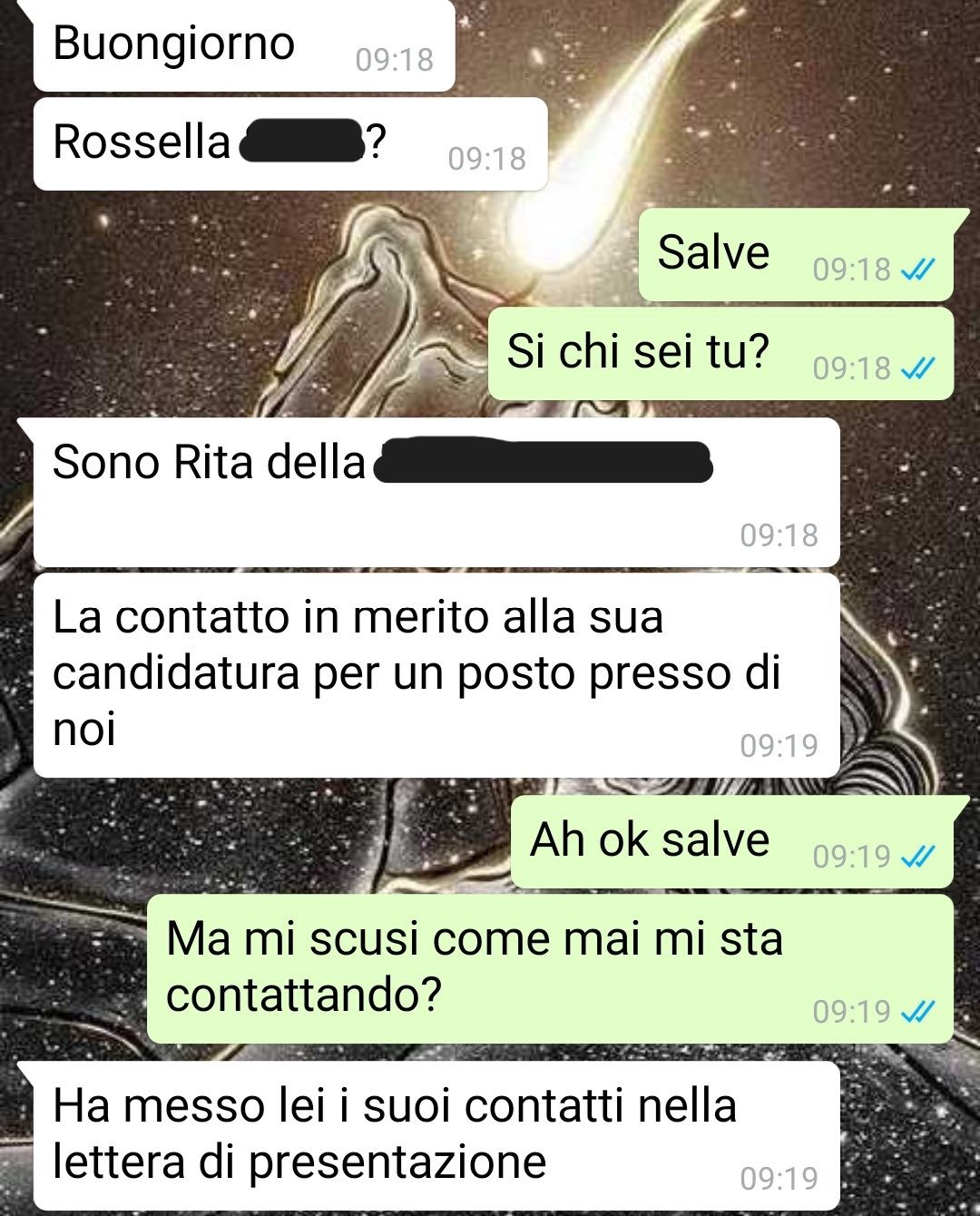Select the 'Buongiorno' message bubble
This screenshot has height=1216, width=980.
[x=243, y=45]
